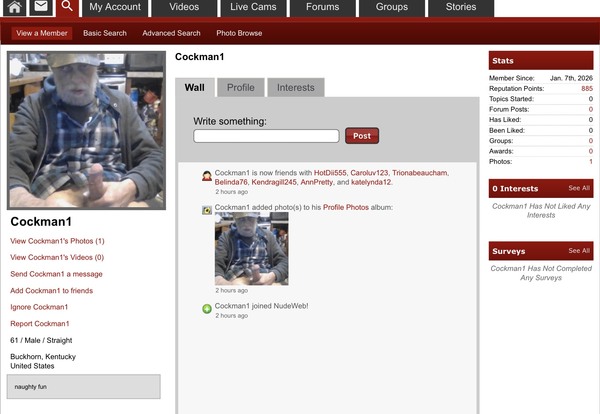Click the photo icon beside the album update
The image size is (600, 414).
point(207,210)
